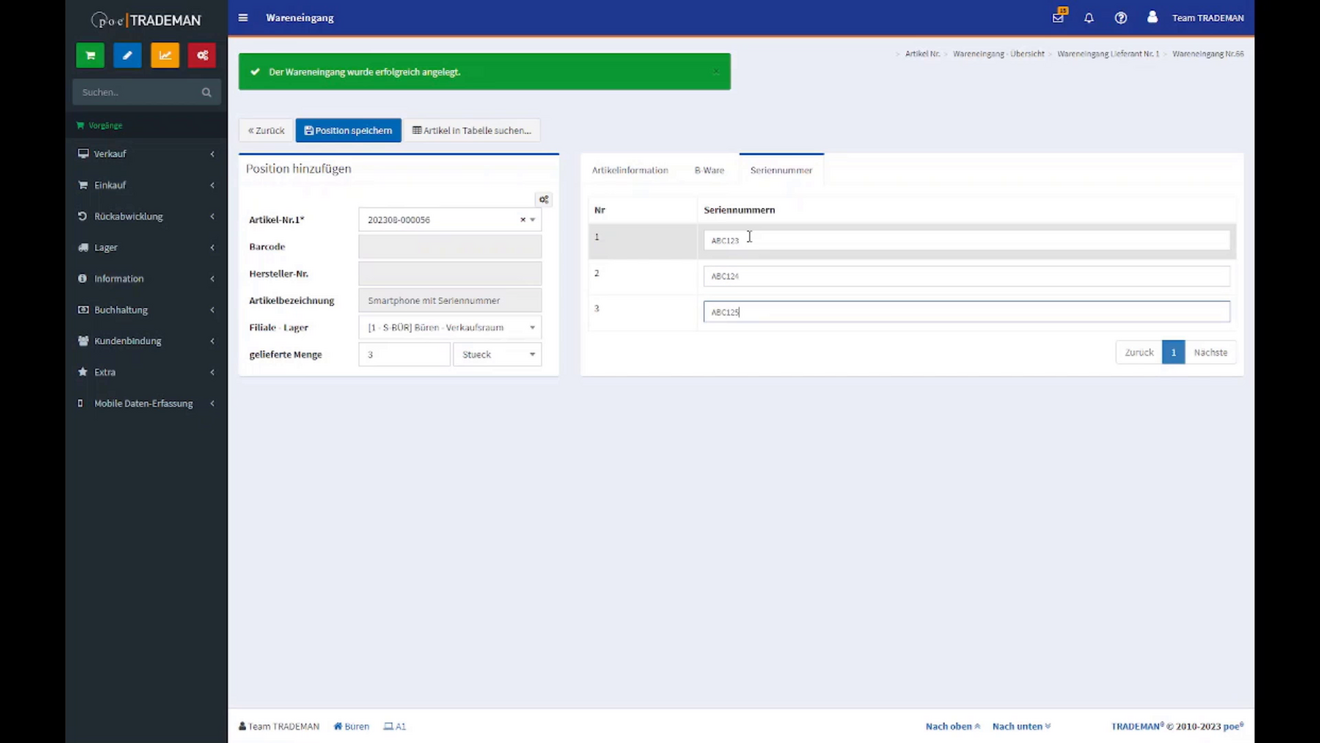
Task: Click the search magnifier icon in sidebar
Action: 206,92
